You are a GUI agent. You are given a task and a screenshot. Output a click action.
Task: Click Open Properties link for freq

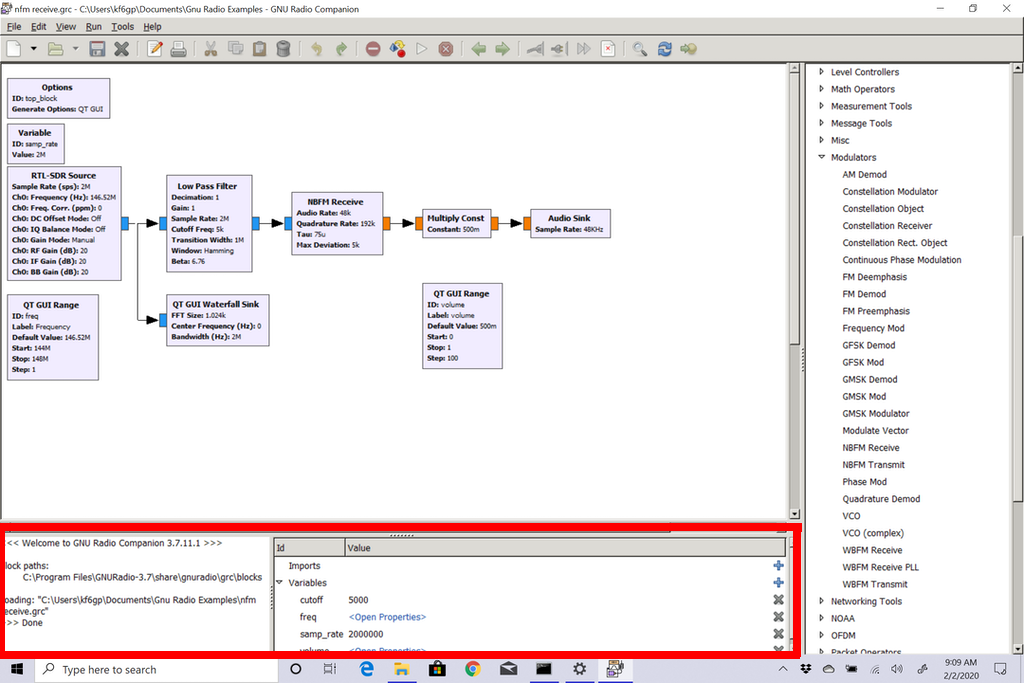point(387,617)
